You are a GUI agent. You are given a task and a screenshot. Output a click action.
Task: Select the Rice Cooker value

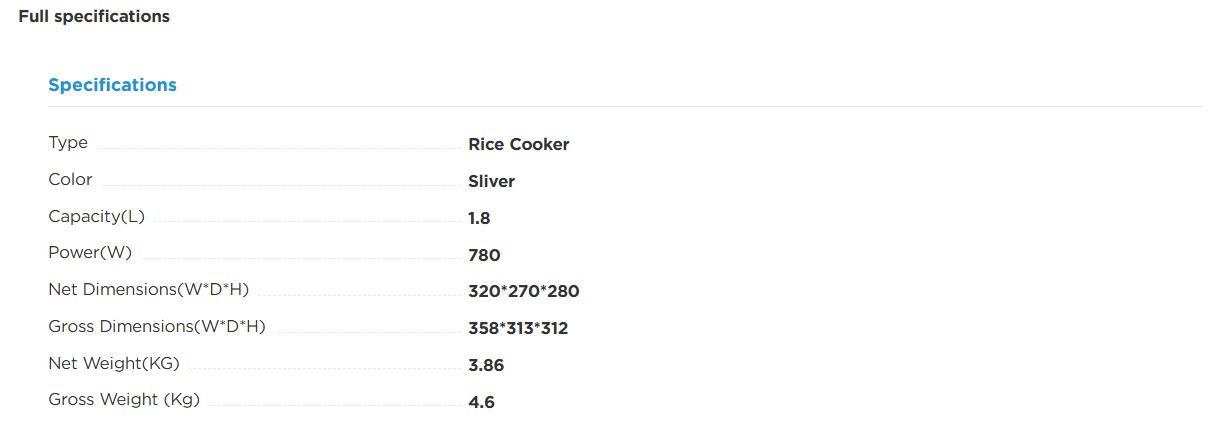[x=519, y=144]
